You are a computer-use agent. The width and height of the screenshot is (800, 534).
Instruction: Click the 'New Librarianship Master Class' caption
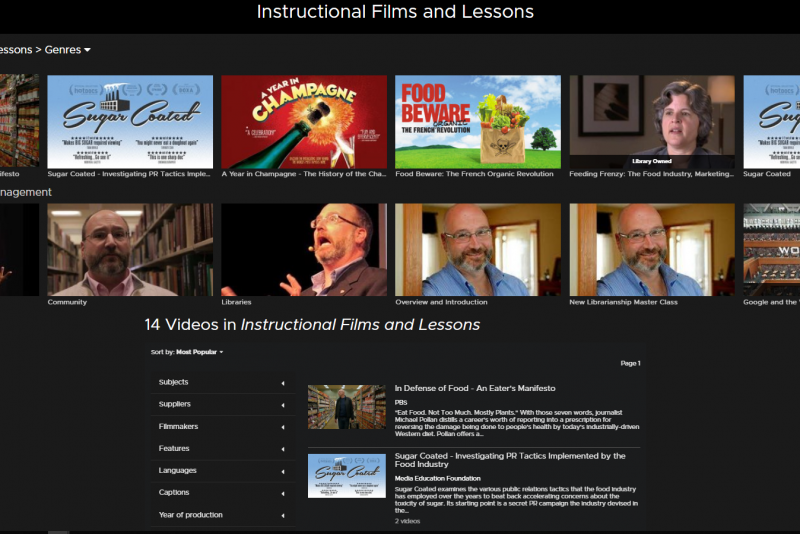click(623, 302)
